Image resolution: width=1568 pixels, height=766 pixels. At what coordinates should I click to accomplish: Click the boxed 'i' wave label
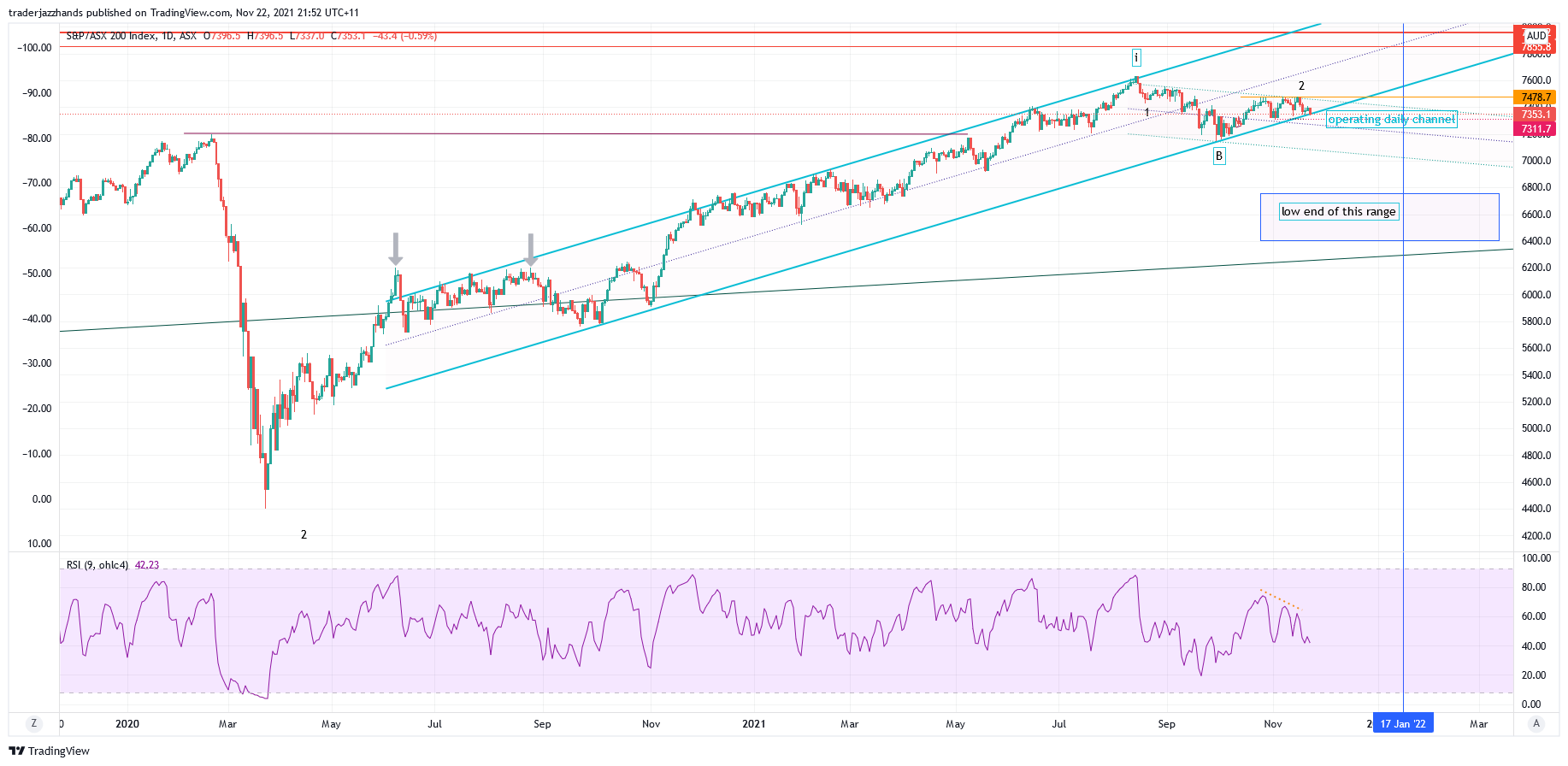1136,57
